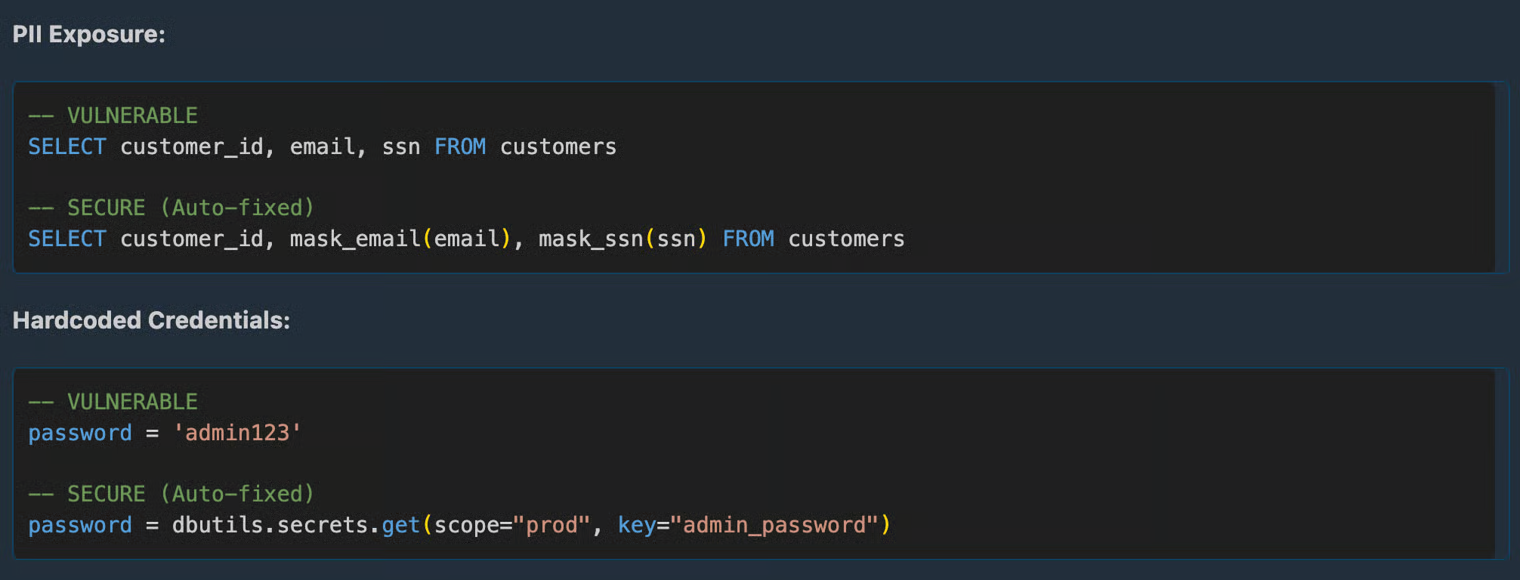Click the "-- SECURE (Auto-fixed)" comment in credentials block

(171, 494)
